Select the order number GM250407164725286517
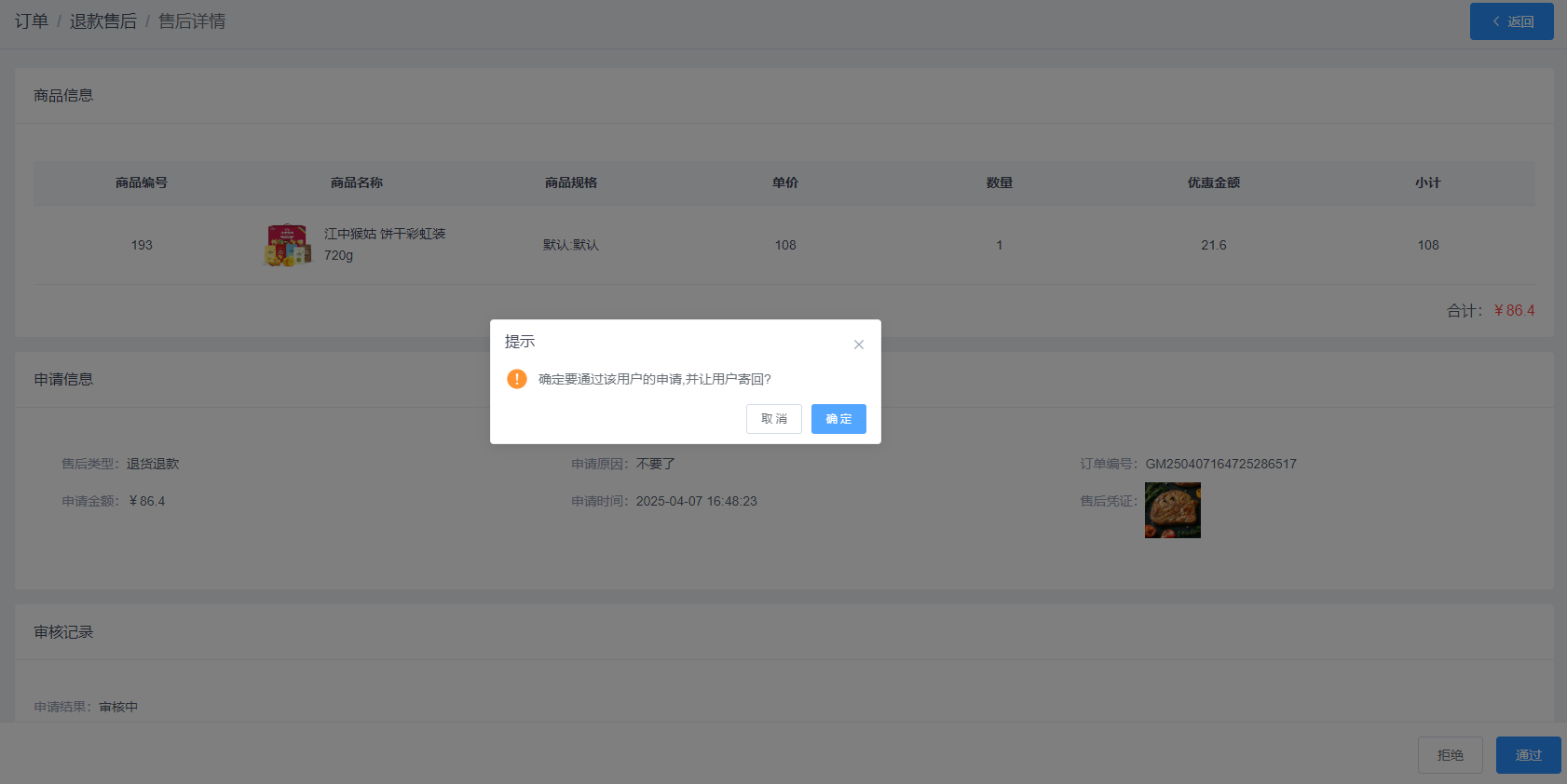This screenshot has width=1567, height=784. (x=1220, y=464)
